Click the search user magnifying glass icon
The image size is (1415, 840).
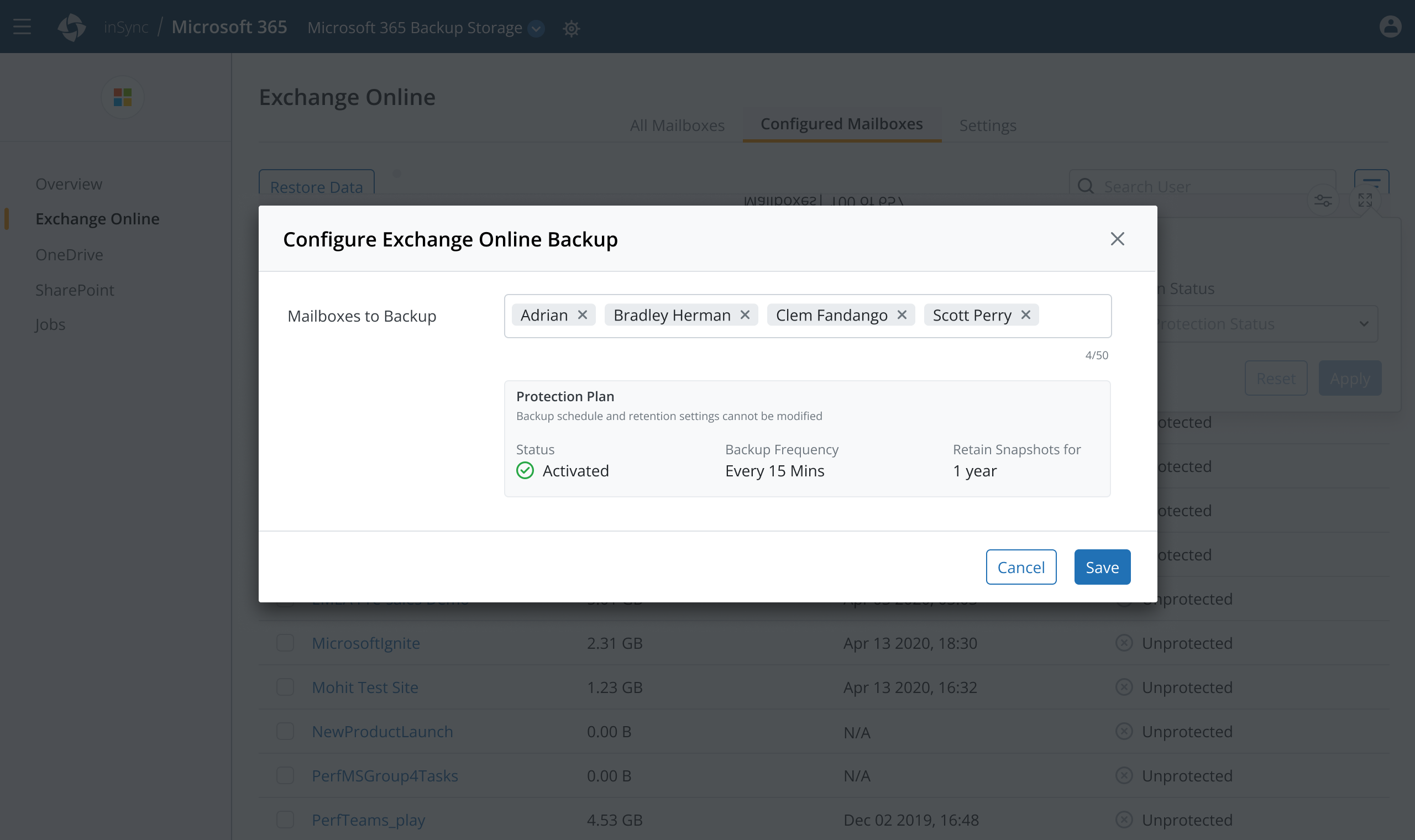[x=1086, y=186]
